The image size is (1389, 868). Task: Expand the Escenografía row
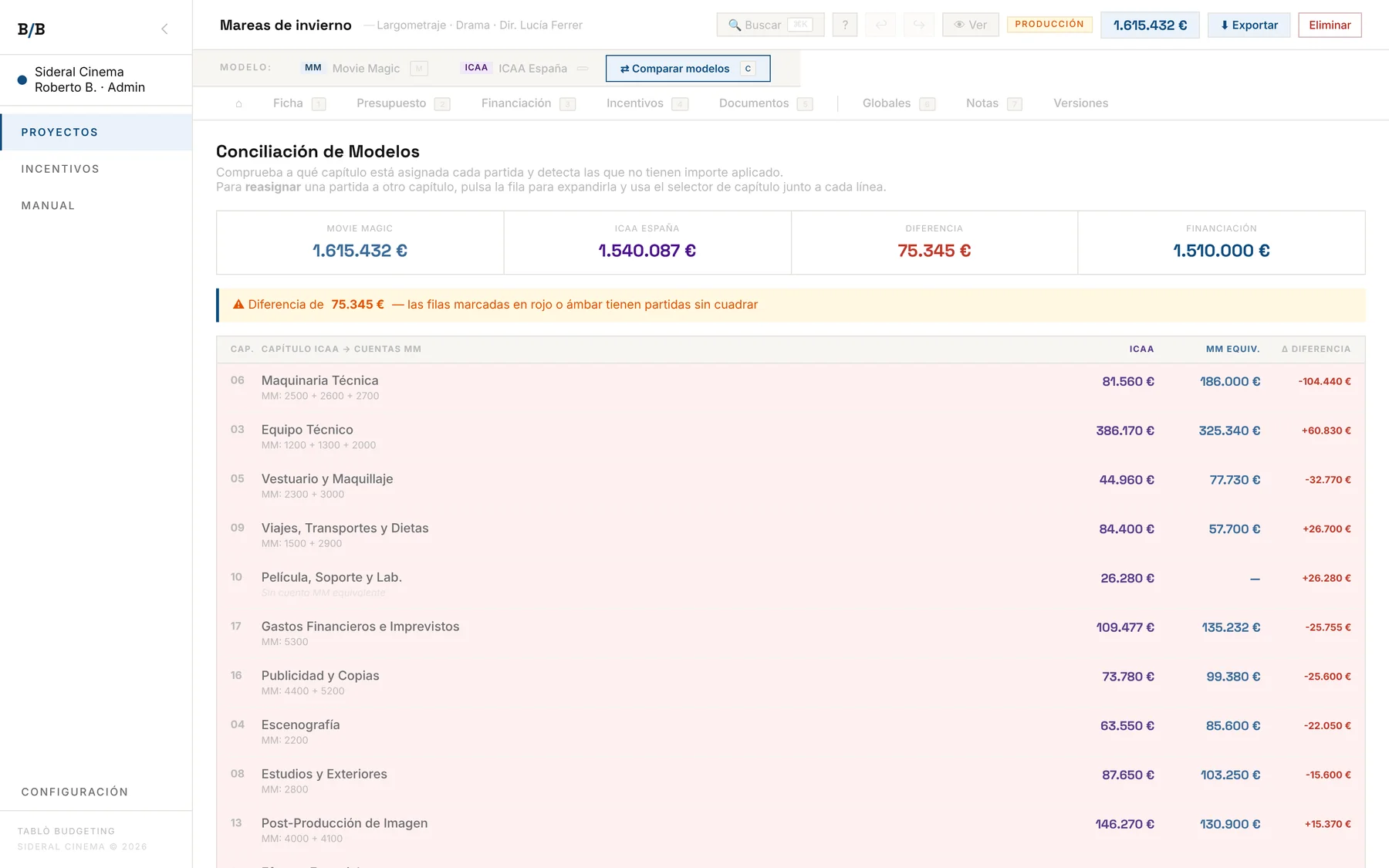pyautogui.click(x=790, y=732)
